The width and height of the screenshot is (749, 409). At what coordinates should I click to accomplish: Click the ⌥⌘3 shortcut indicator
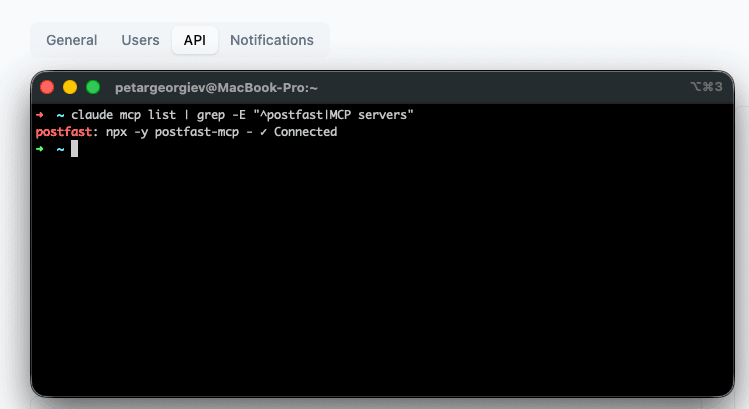click(706, 86)
